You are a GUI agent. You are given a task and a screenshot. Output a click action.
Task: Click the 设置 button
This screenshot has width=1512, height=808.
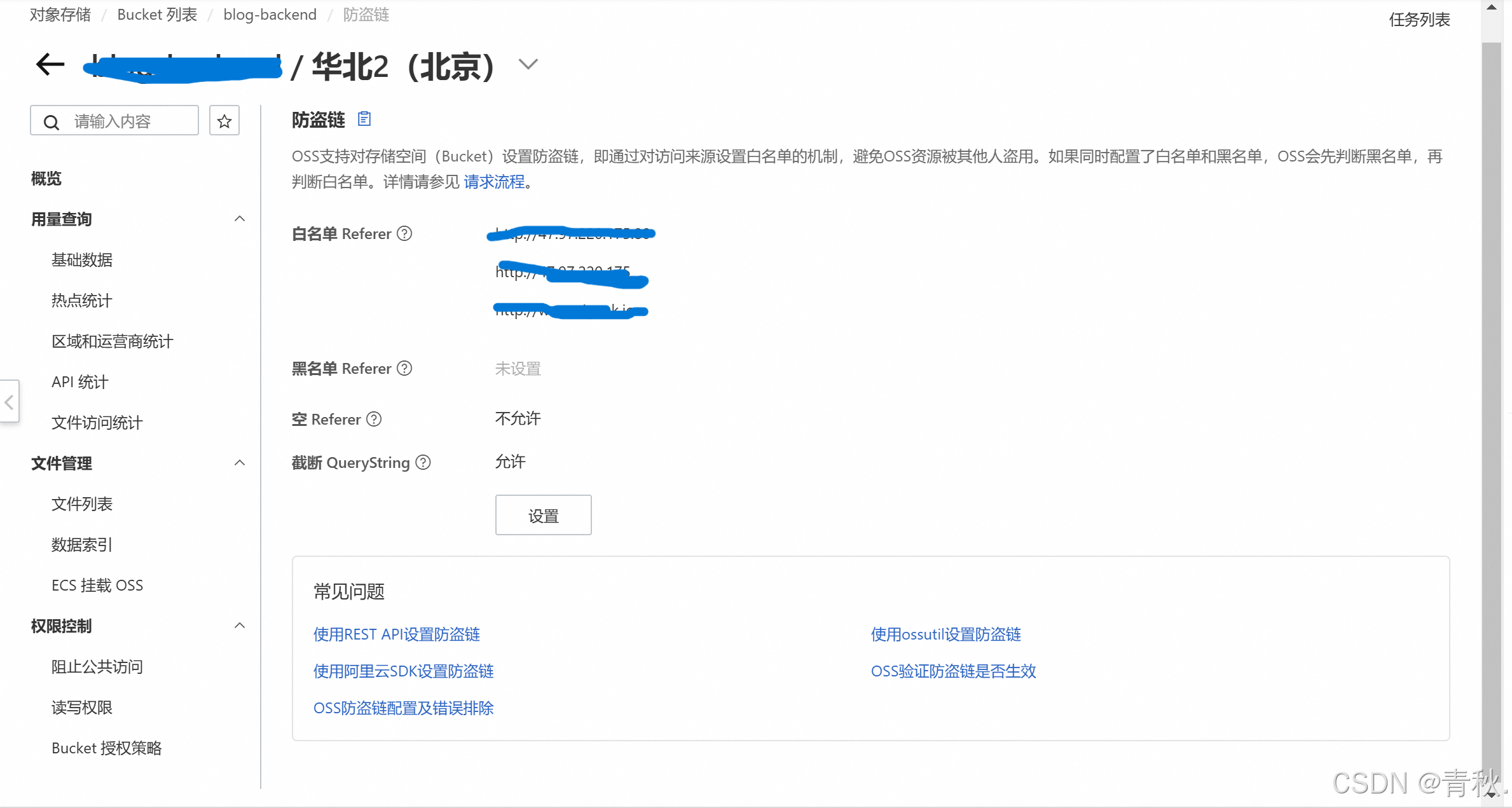pyautogui.click(x=543, y=516)
